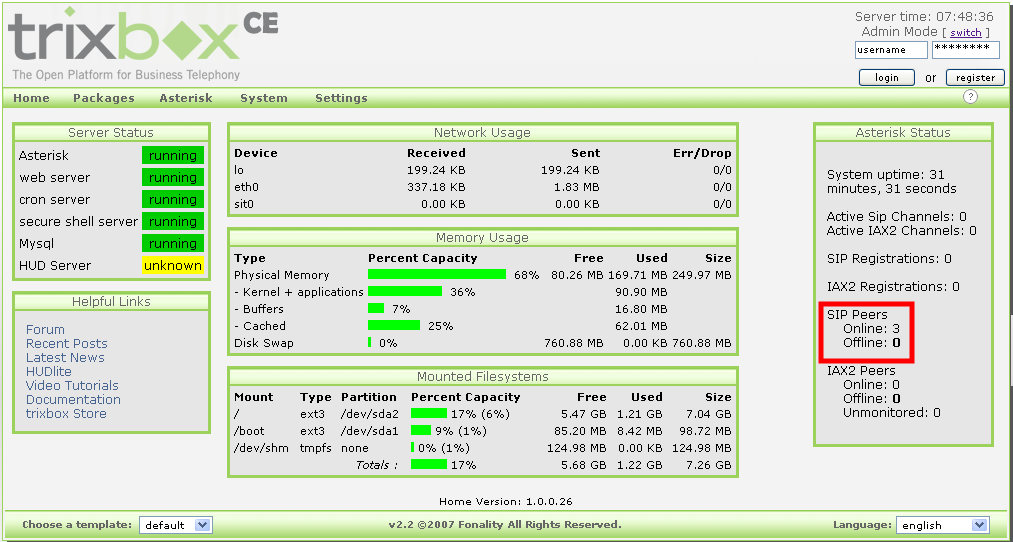
Task: Click the 249.97 MB physical memory size
Action: [702, 275]
